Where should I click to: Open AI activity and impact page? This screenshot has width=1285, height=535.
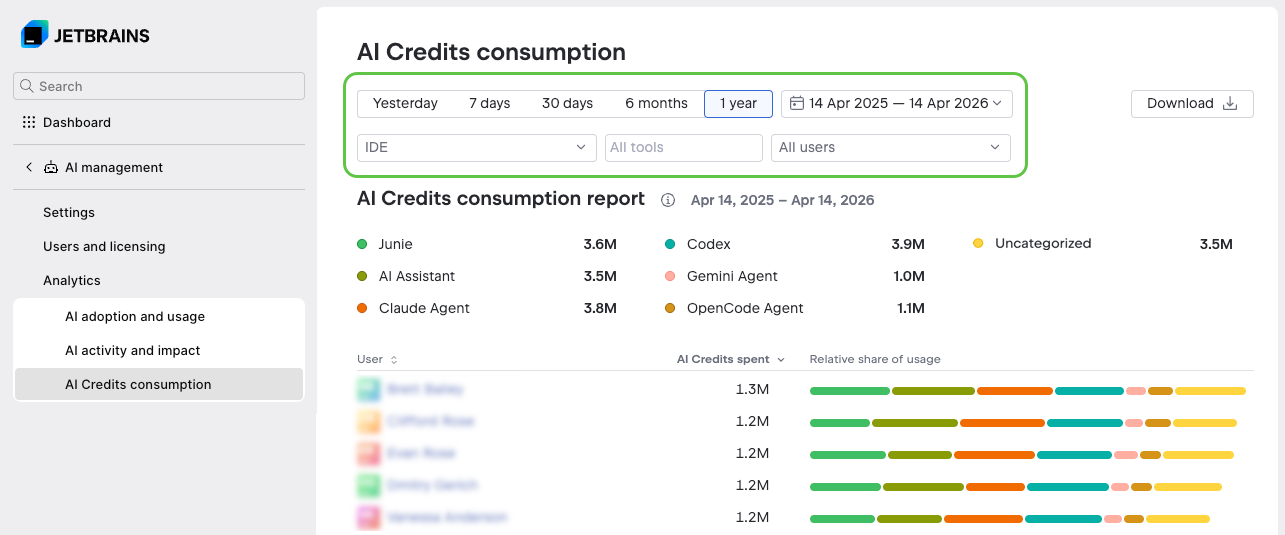tap(133, 350)
